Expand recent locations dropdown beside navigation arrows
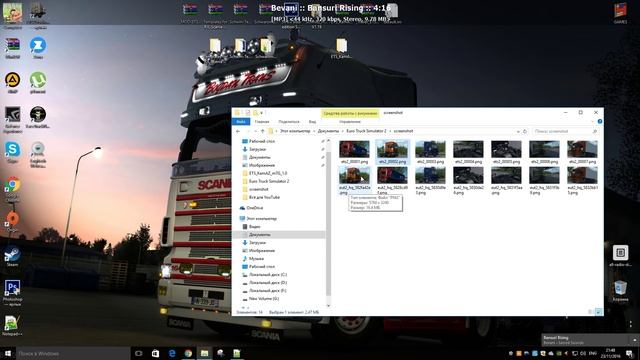This screenshot has height=360, width=640. click(255, 131)
